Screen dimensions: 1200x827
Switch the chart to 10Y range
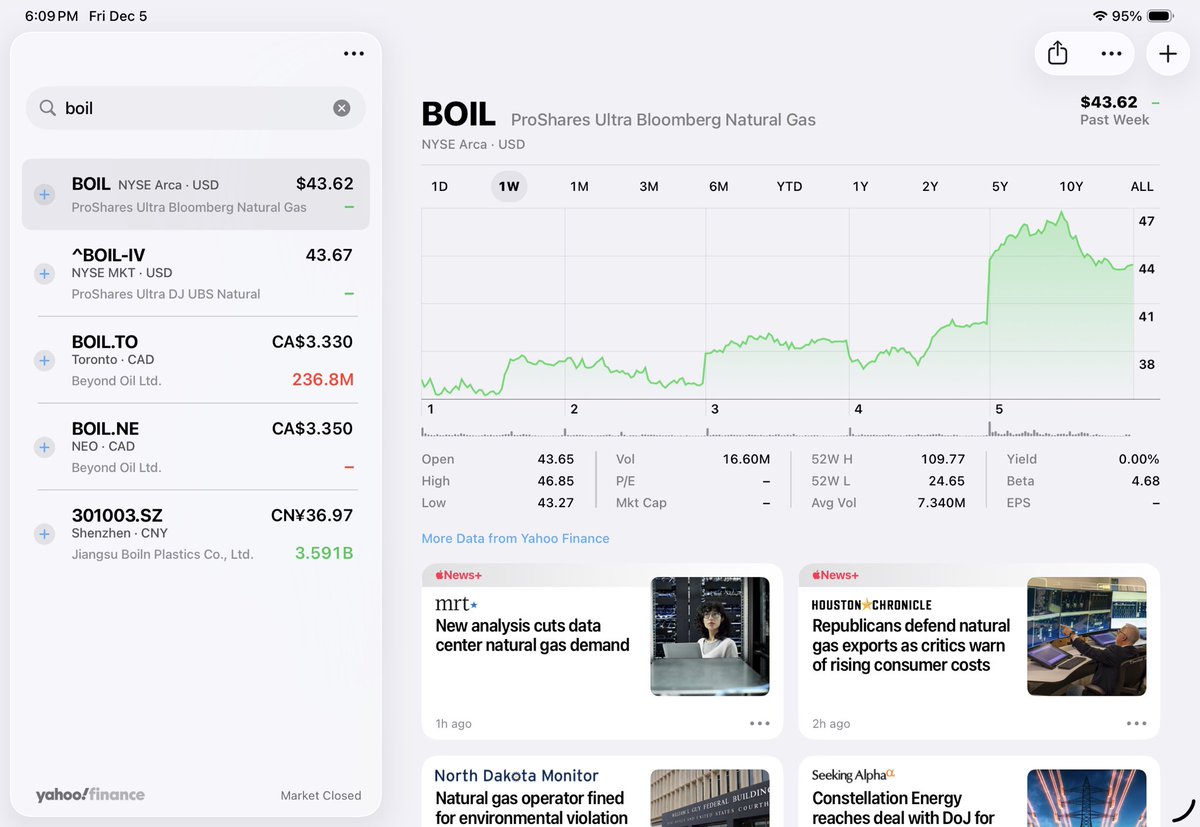tap(1071, 186)
